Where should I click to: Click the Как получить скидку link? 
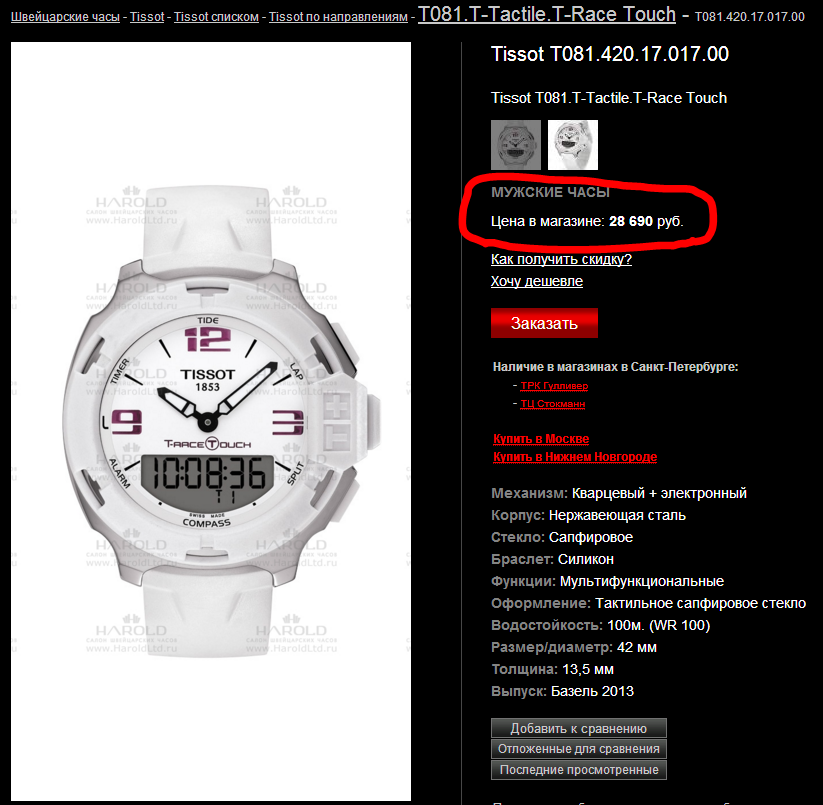561,259
